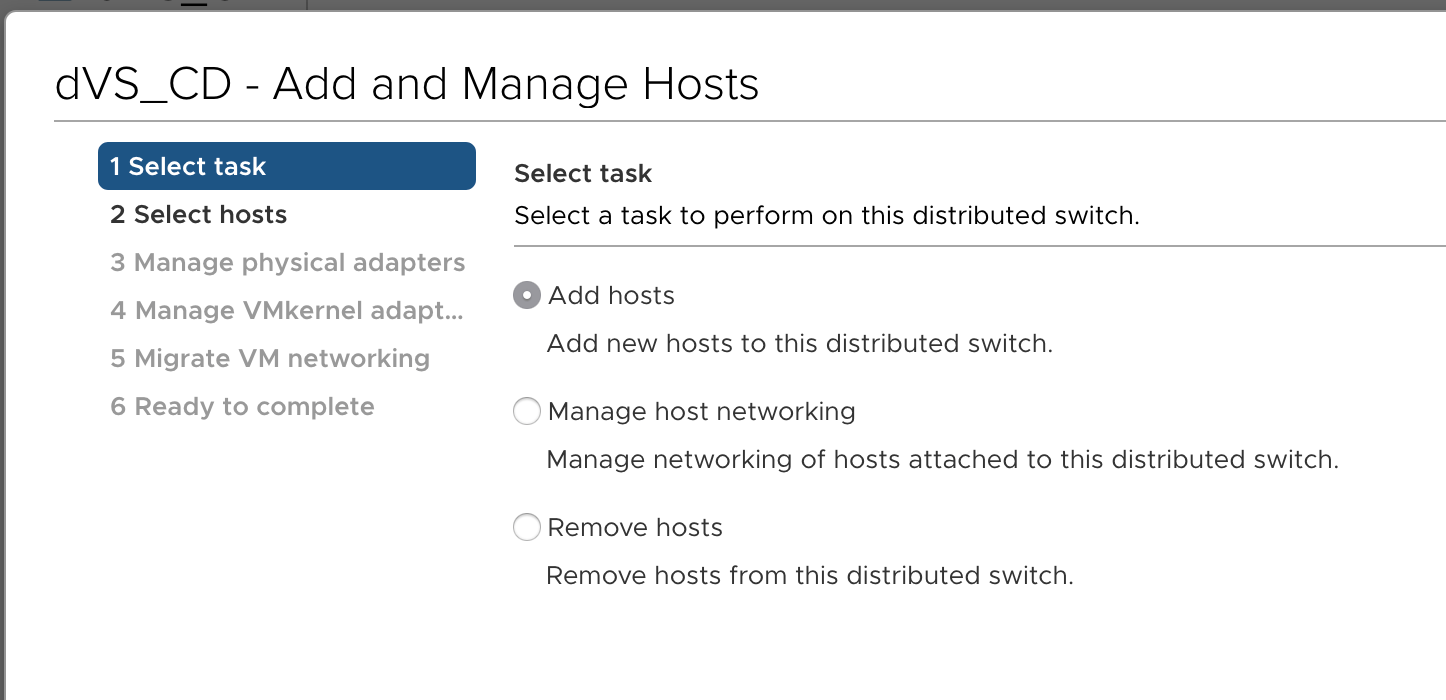The image size is (1446, 700).
Task: Pick the Remove hosts radio option
Action: pyautogui.click(x=527, y=528)
